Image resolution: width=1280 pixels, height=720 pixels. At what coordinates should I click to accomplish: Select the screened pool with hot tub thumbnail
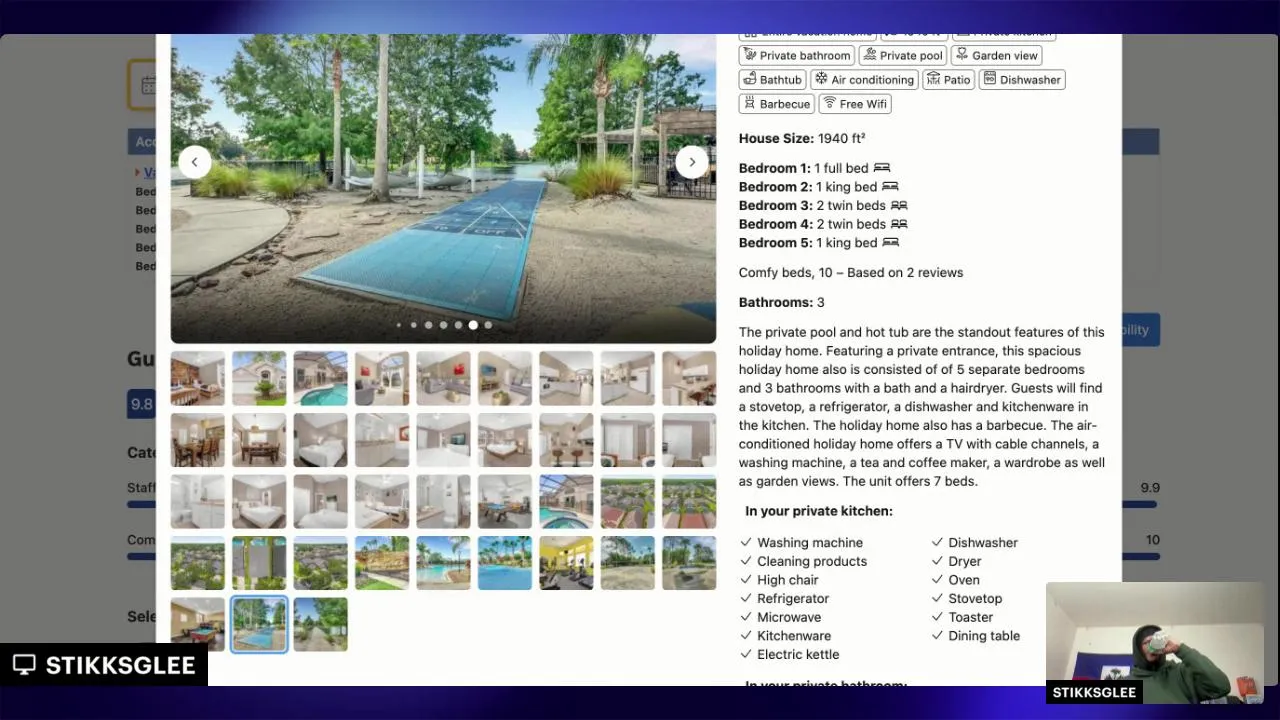pyautogui.click(x=566, y=502)
